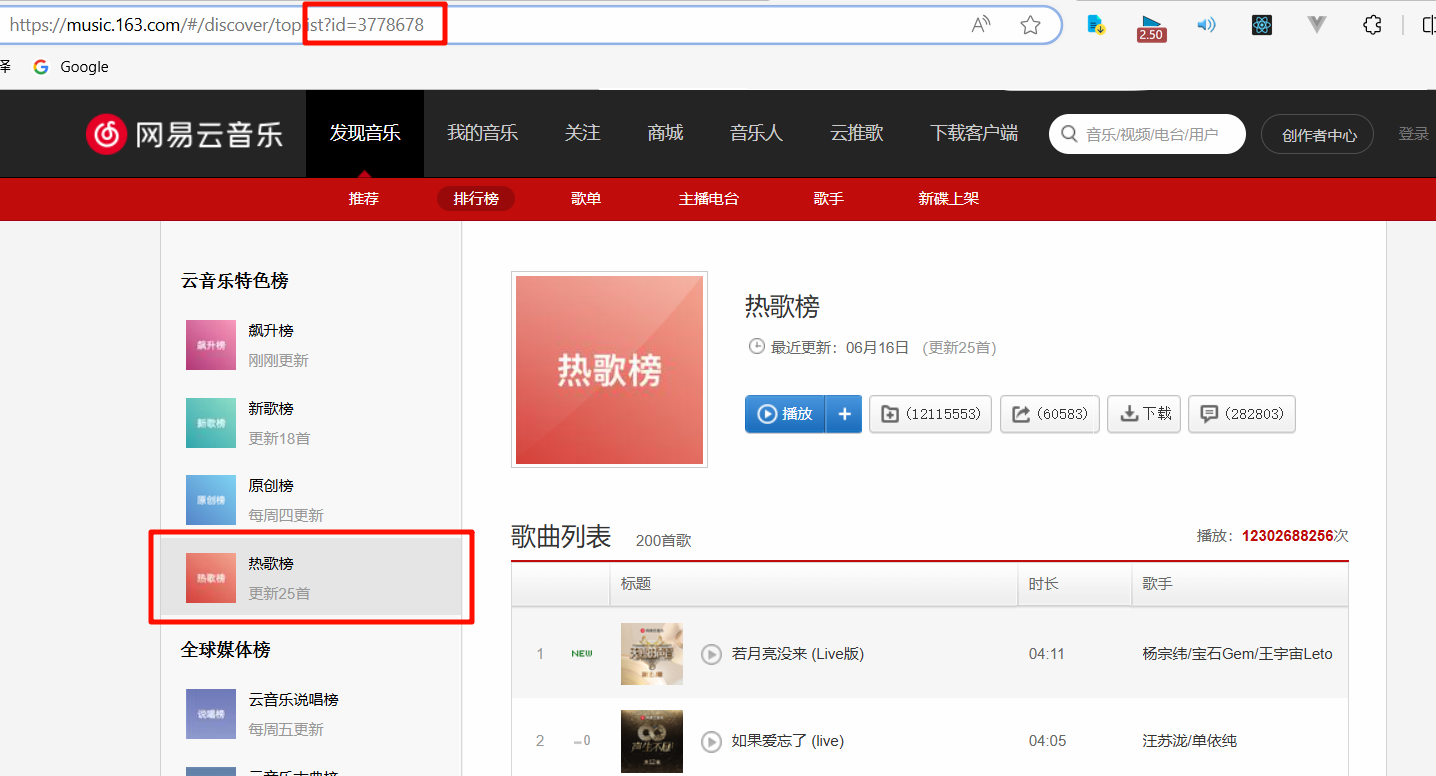Play the song 如果爱忘了 (live)
Image resolution: width=1436 pixels, height=776 pixels.
click(711, 741)
